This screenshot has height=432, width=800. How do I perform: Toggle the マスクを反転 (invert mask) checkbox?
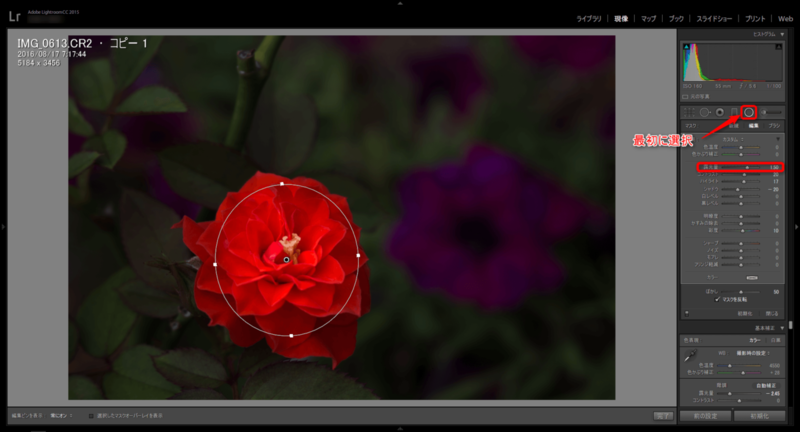point(717,299)
